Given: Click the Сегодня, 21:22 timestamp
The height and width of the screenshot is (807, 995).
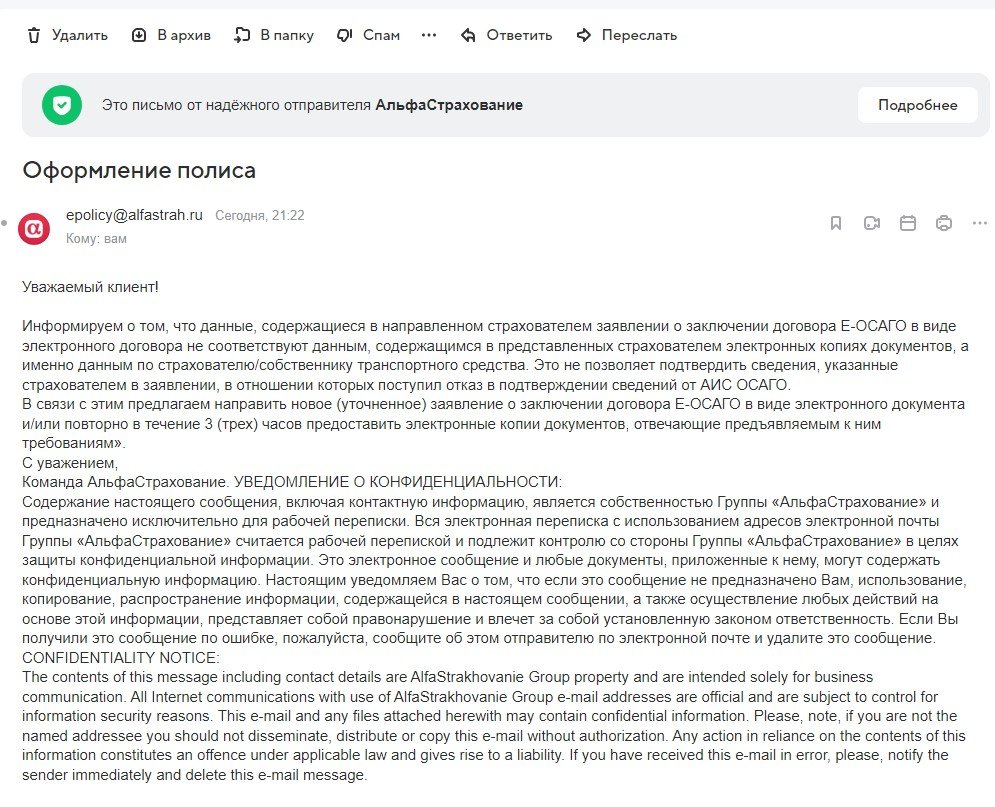Looking at the screenshot, I should (x=260, y=215).
